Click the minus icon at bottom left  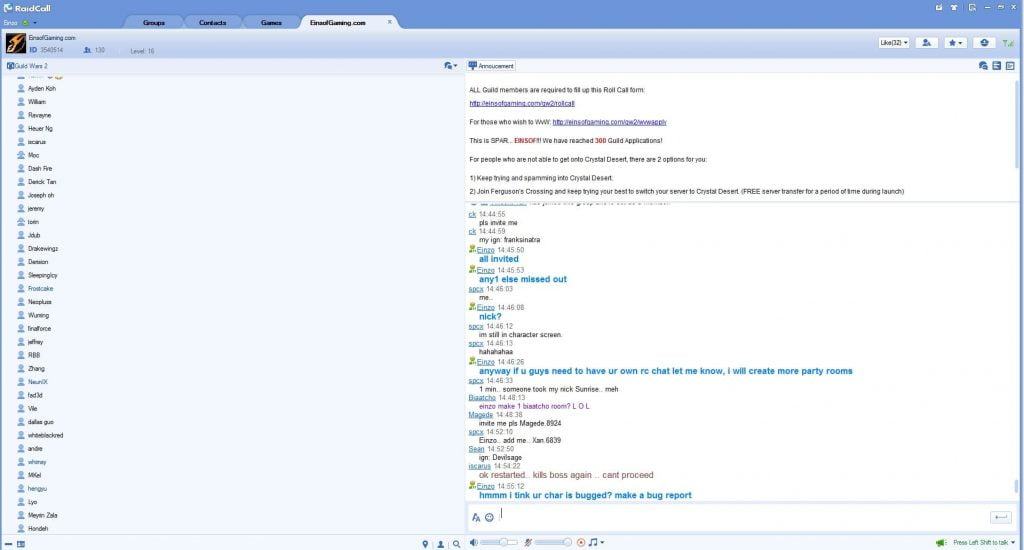8,543
